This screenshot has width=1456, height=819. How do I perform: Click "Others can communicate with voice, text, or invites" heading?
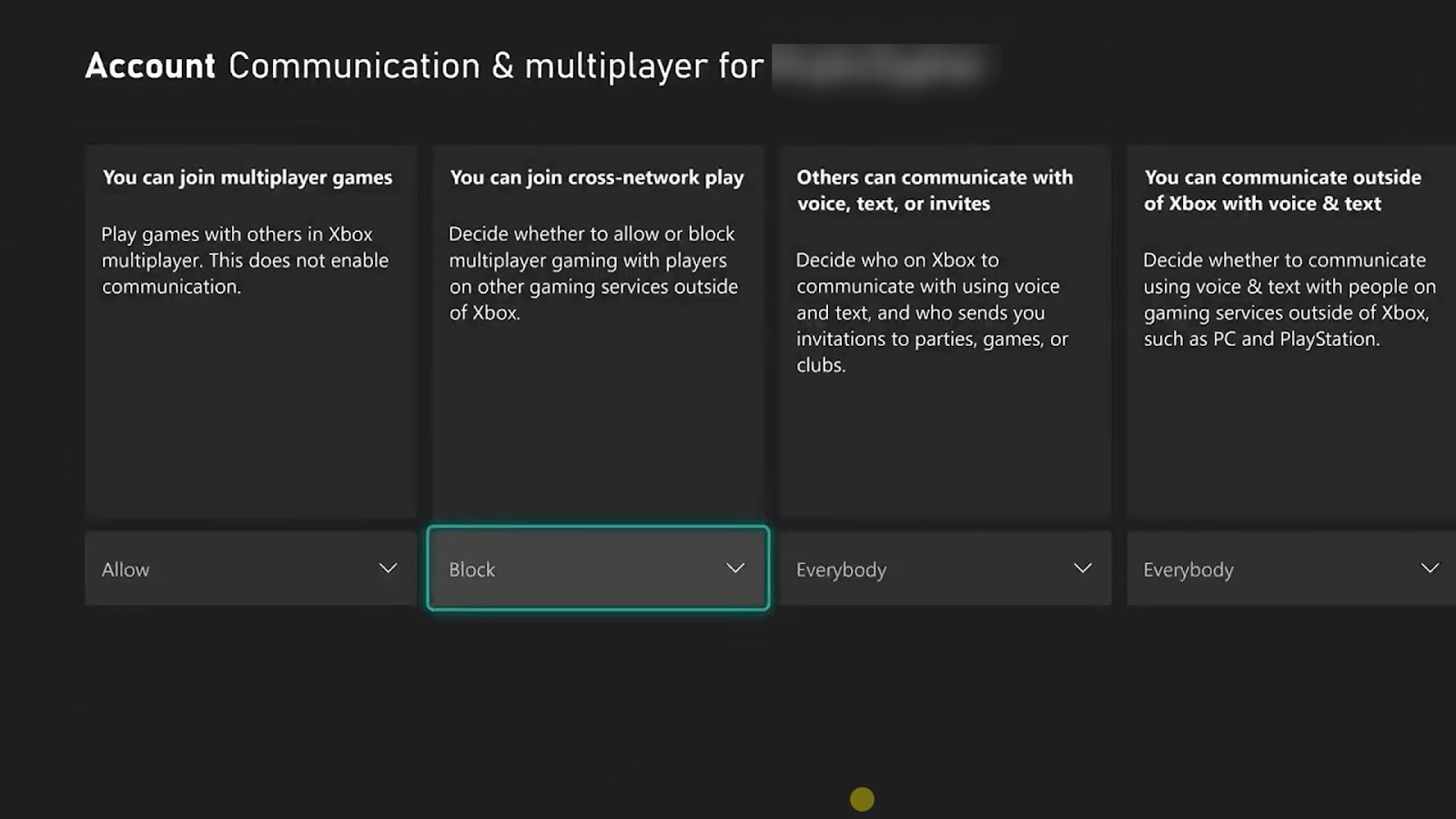point(935,190)
